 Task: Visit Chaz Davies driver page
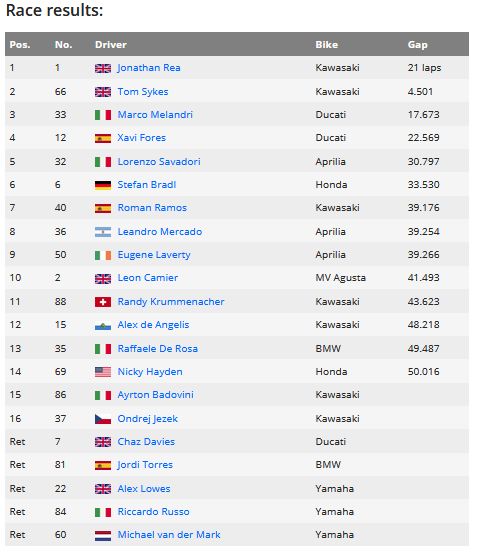point(146,442)
